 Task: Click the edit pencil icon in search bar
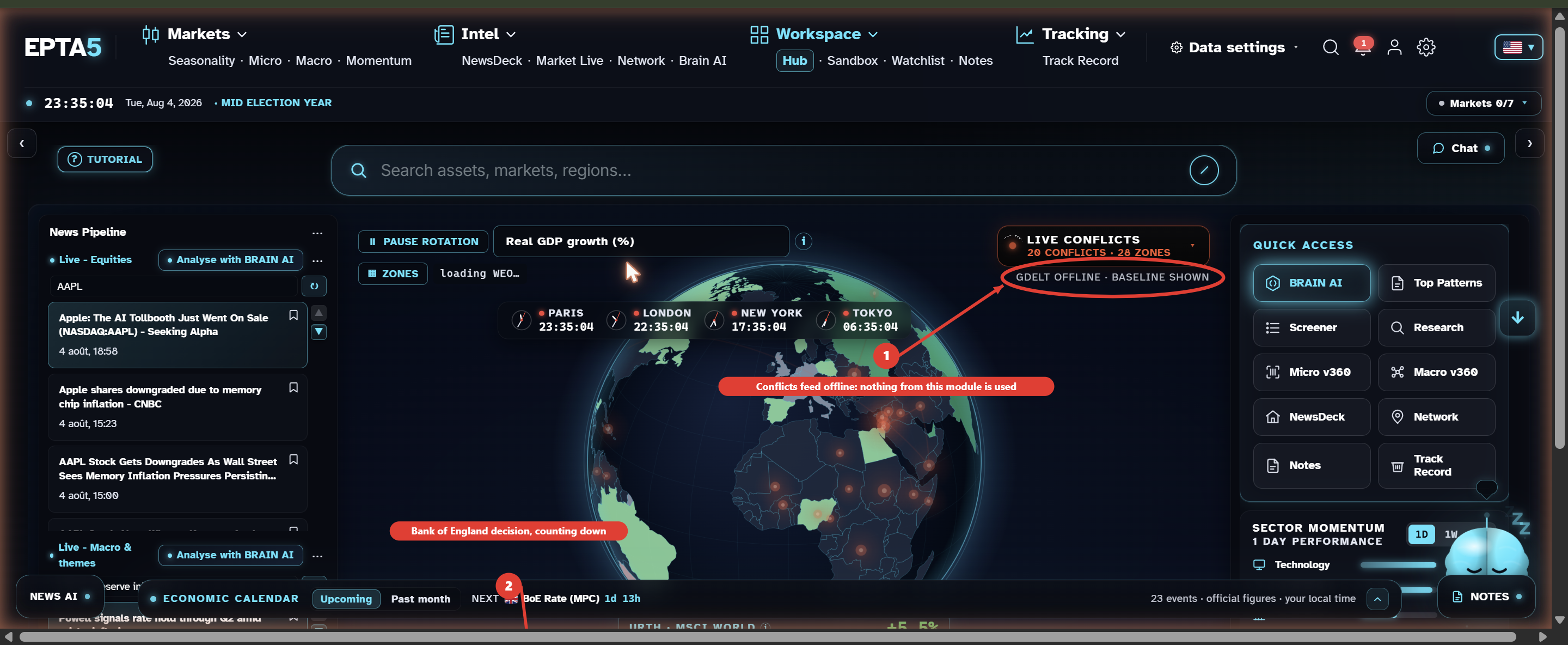1204,171
